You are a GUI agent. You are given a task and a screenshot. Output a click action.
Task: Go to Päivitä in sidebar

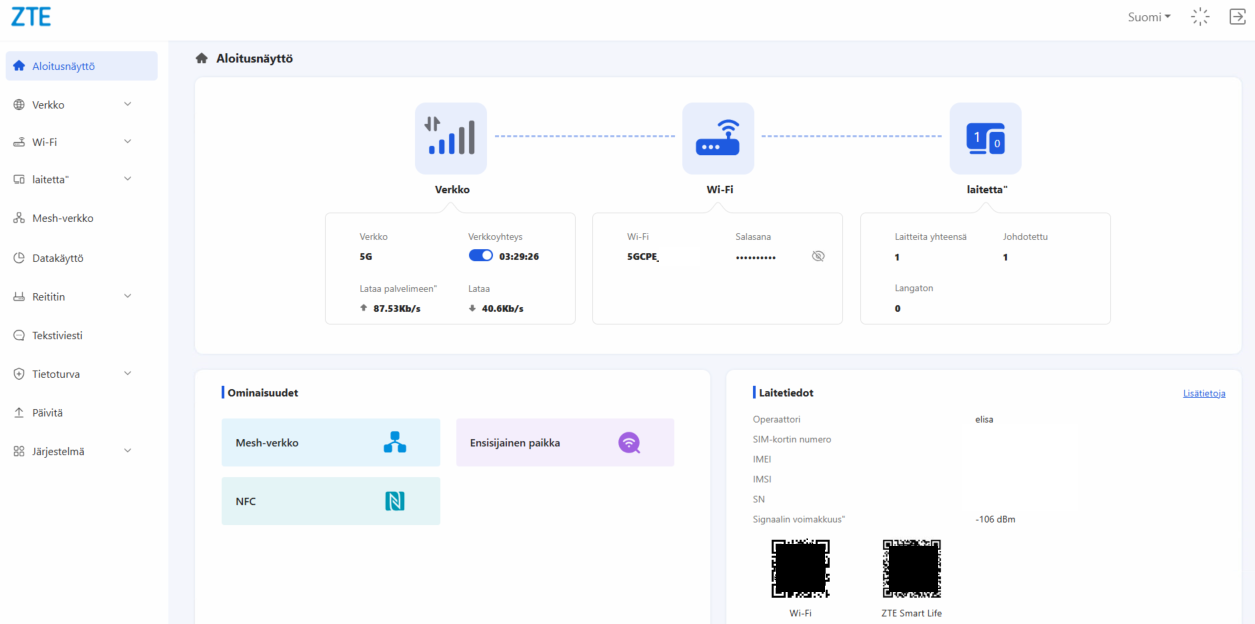[x=47, y=412]
